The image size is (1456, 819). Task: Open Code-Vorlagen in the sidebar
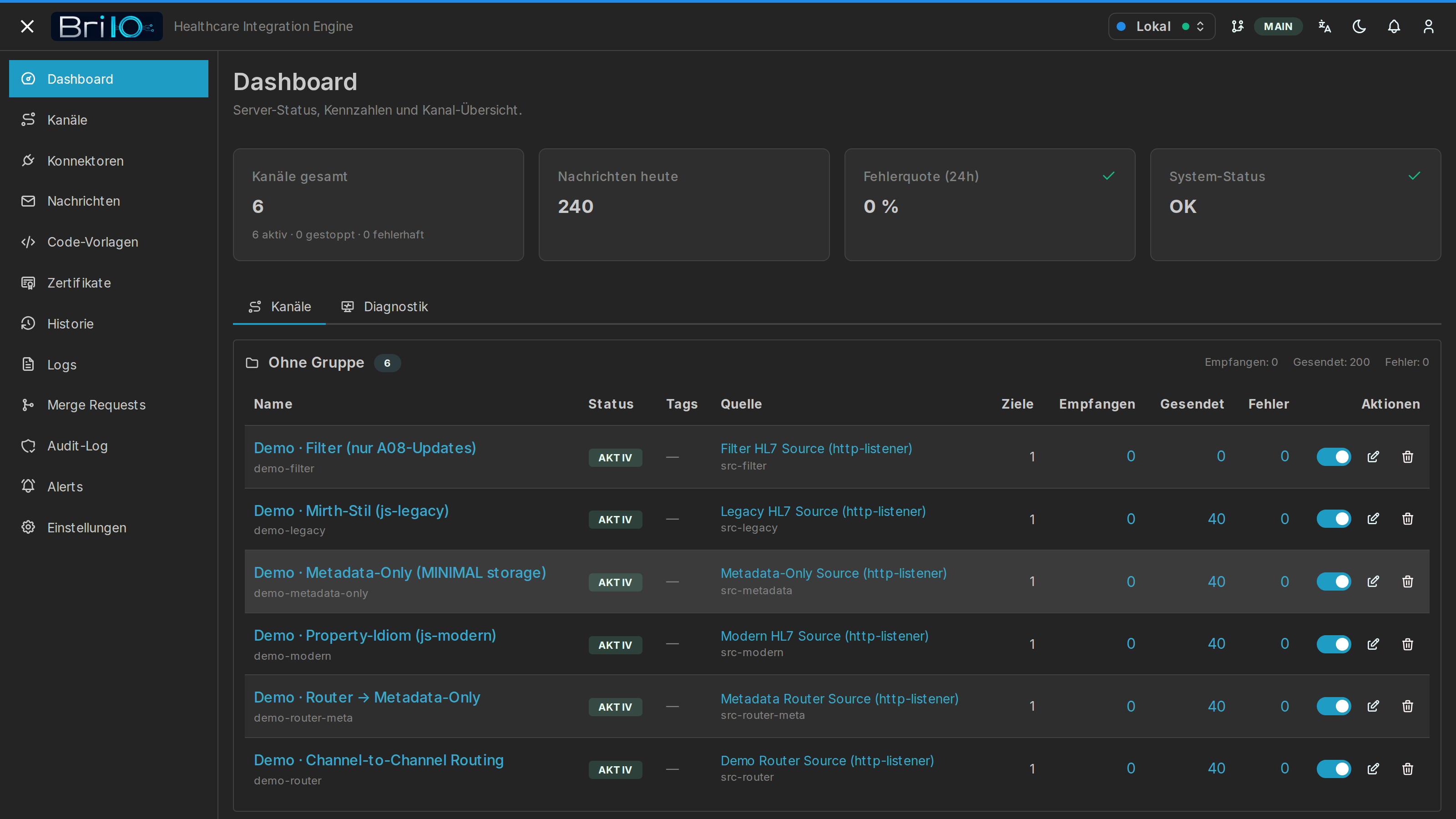(109, 242)
